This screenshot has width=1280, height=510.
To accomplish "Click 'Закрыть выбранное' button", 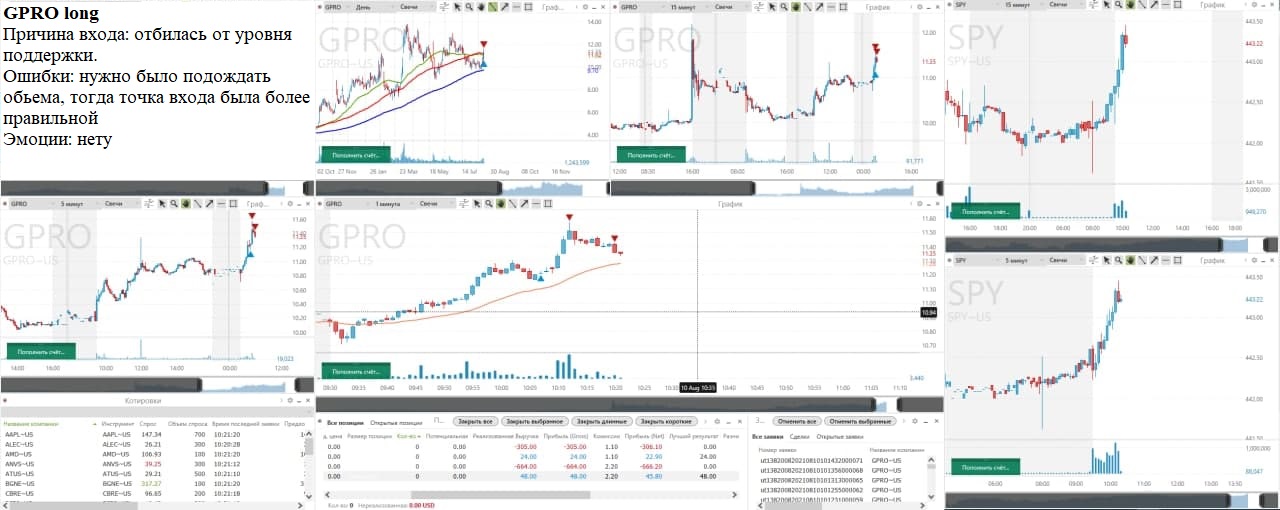I will (536, 421).
